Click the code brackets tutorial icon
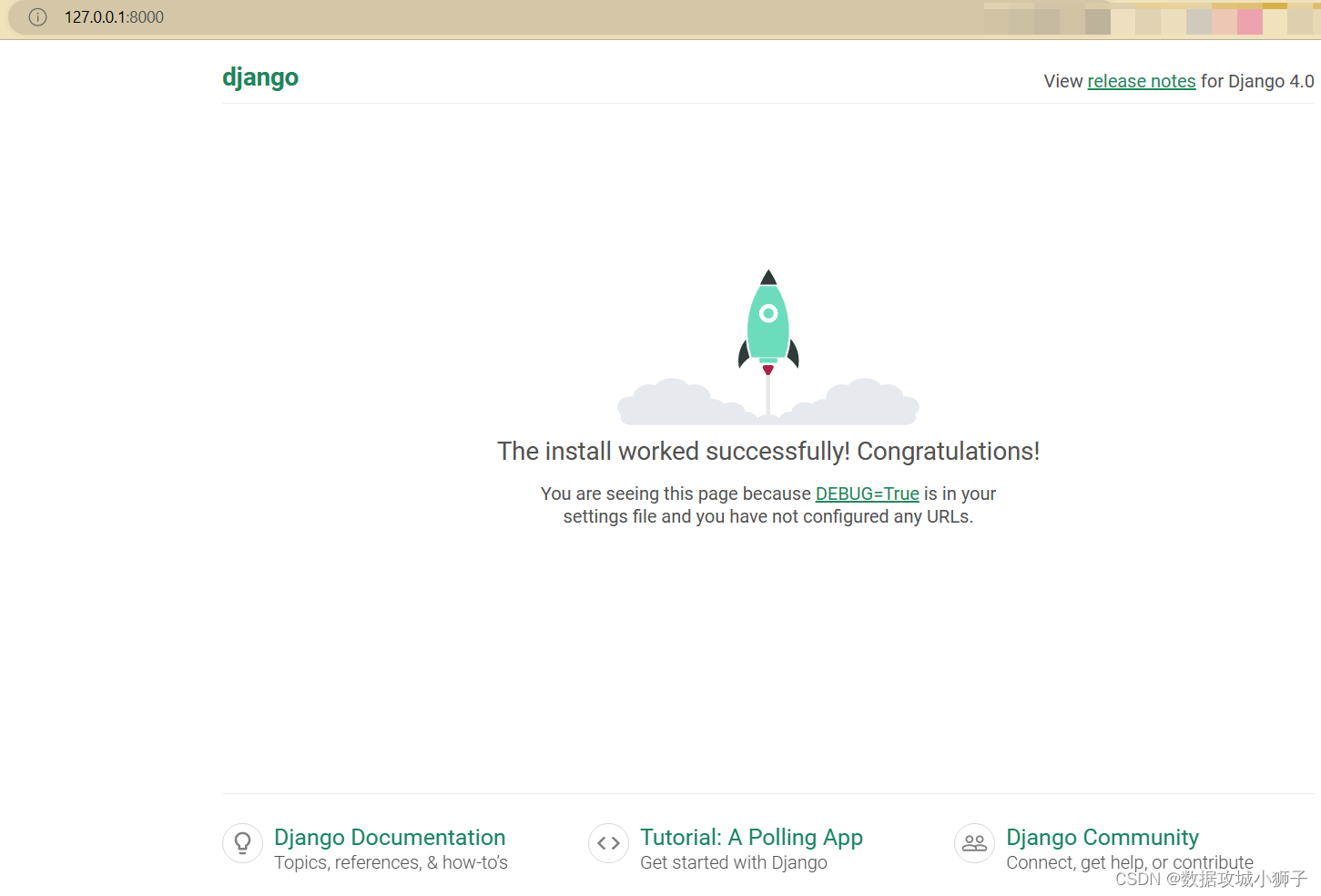 (x=609, y=843)
